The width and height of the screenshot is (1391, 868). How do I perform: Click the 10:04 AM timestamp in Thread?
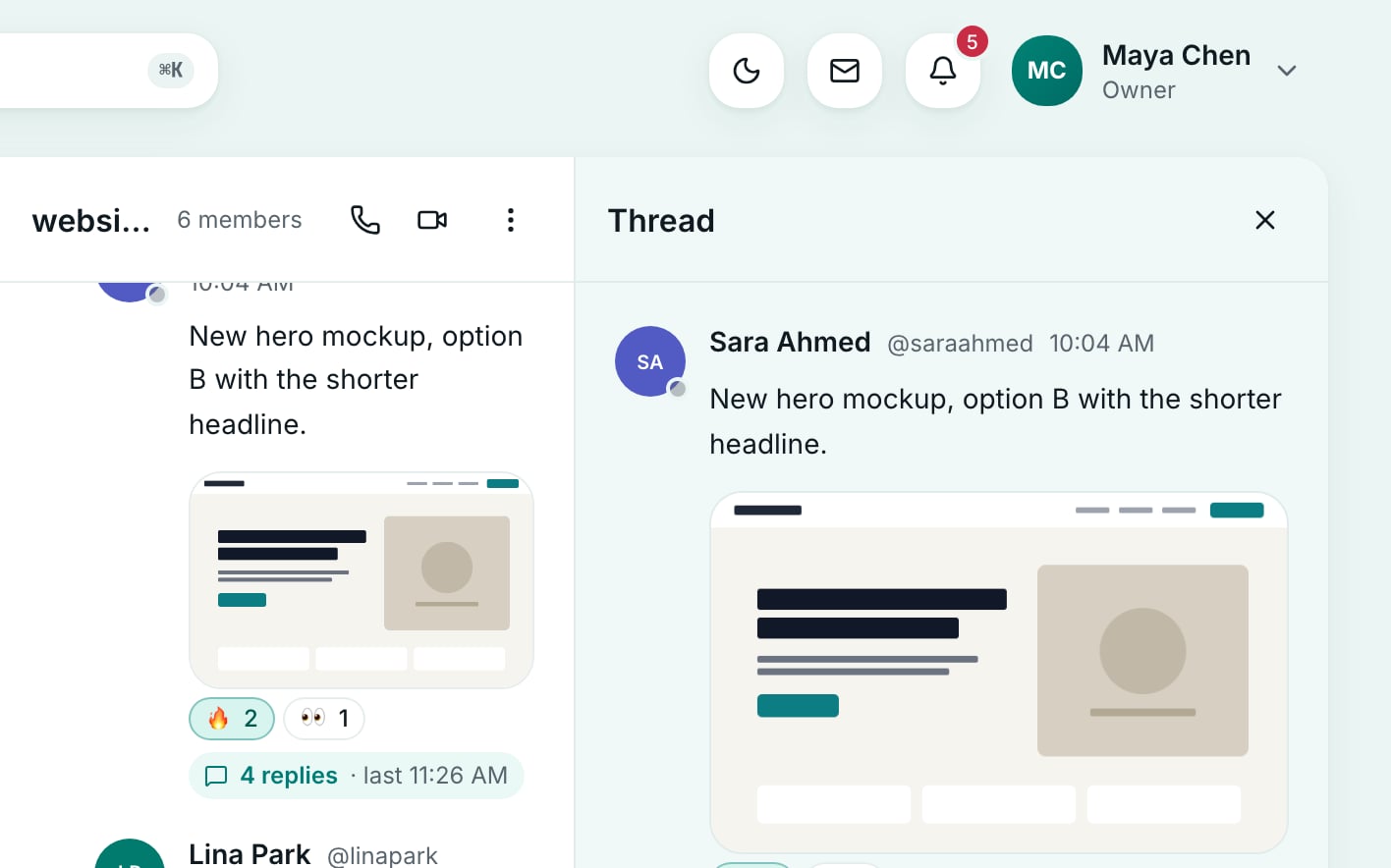click(x=1101, y=344)
